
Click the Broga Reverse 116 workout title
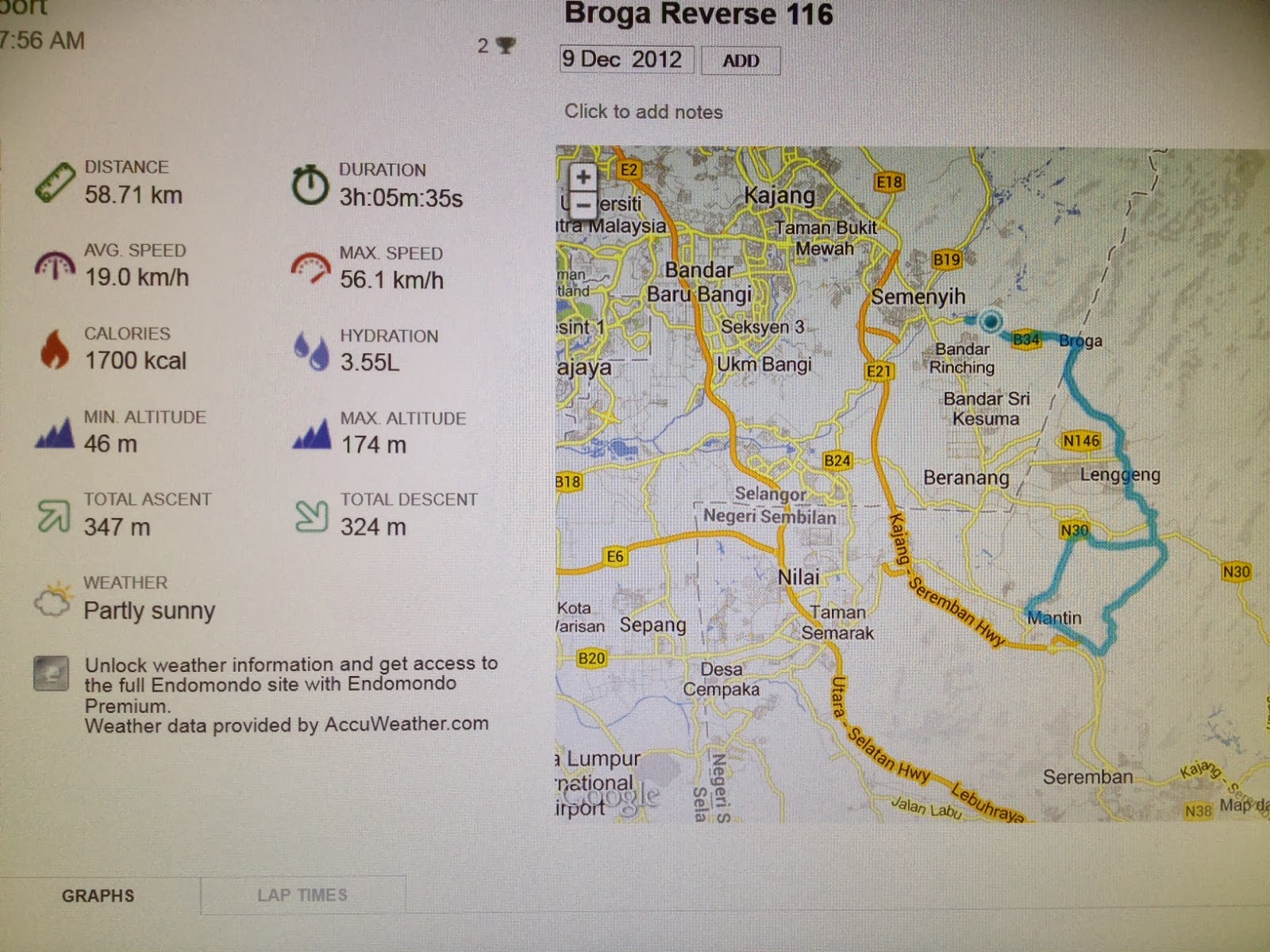[x=698, y=13]
